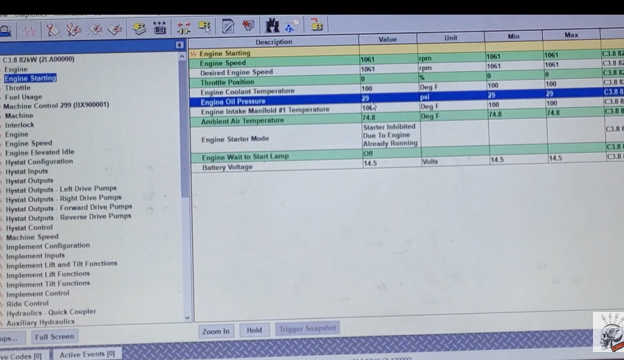Click the yellow stacked-sheets toolbar icon

[x=139, y=29]
